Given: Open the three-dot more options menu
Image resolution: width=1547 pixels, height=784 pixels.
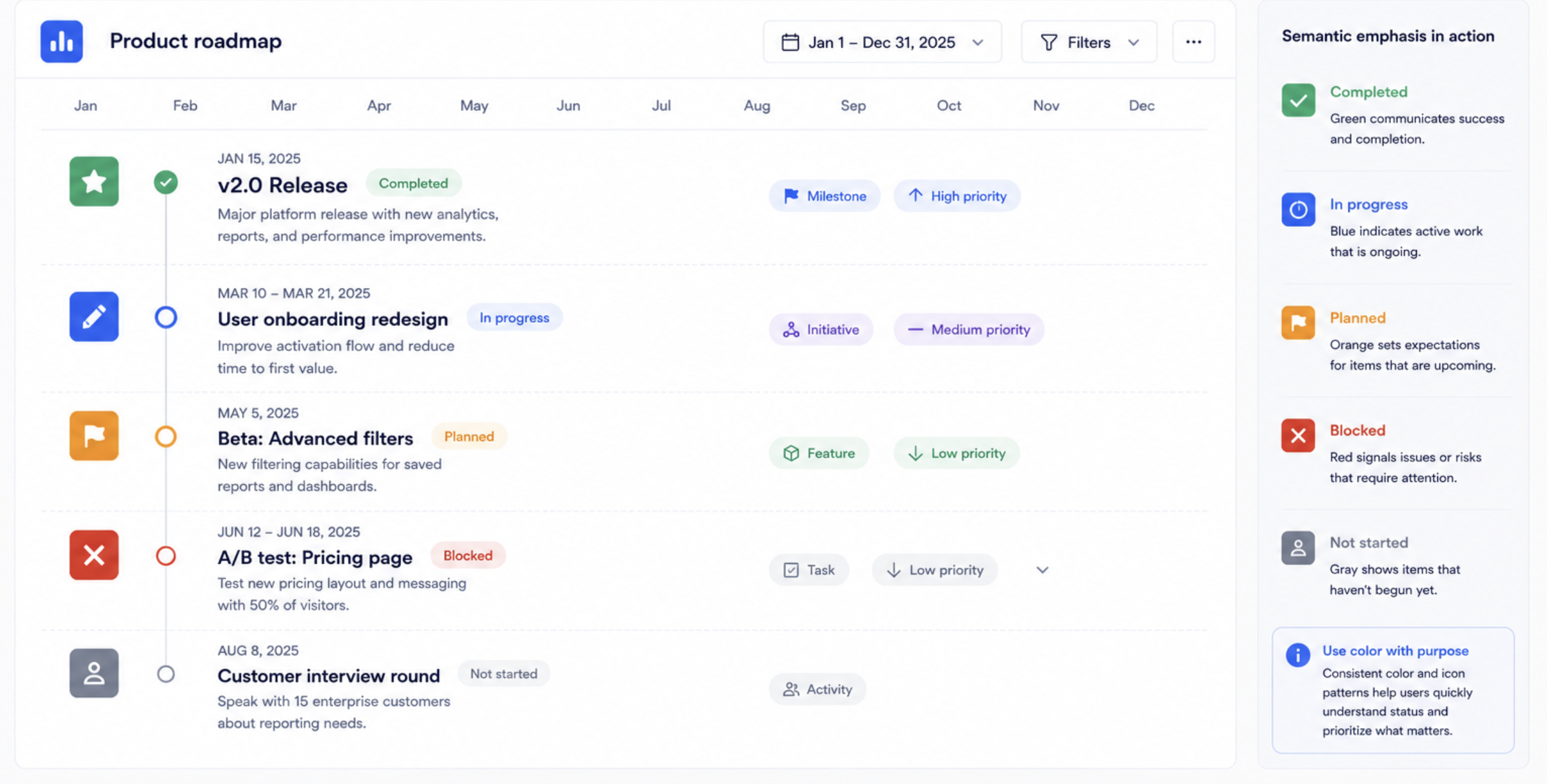Looking at the screenshot, I should point(1193,42).
